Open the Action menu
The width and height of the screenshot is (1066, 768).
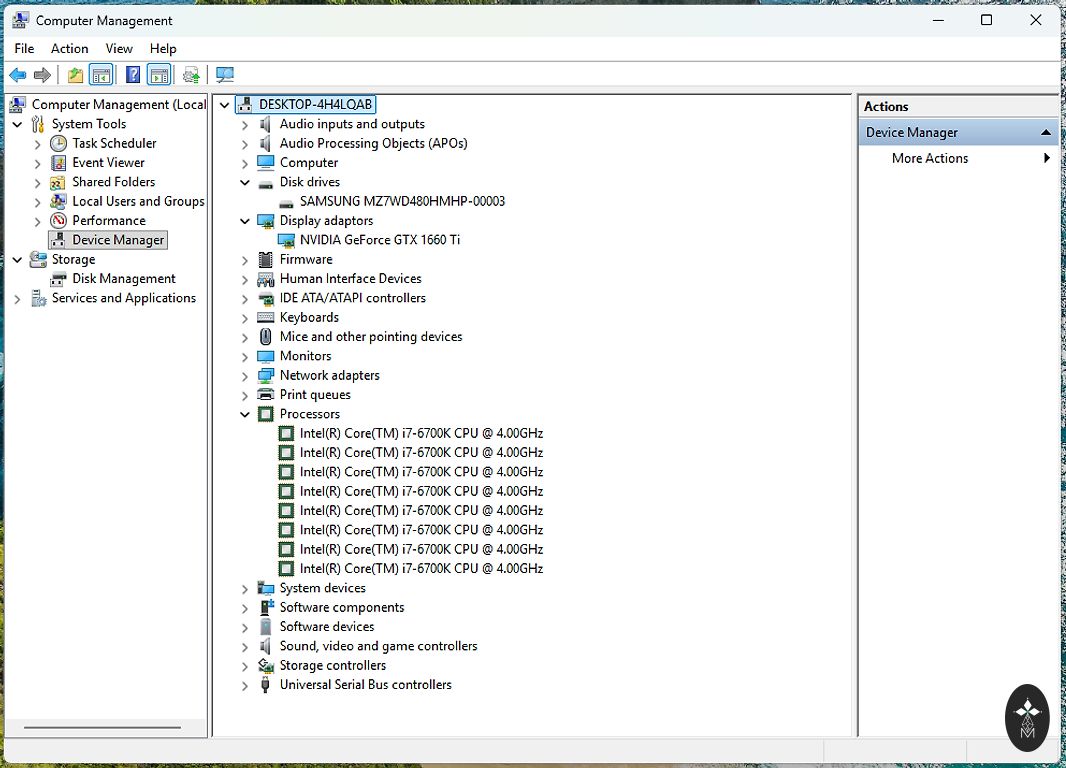[x=69, y=48]
